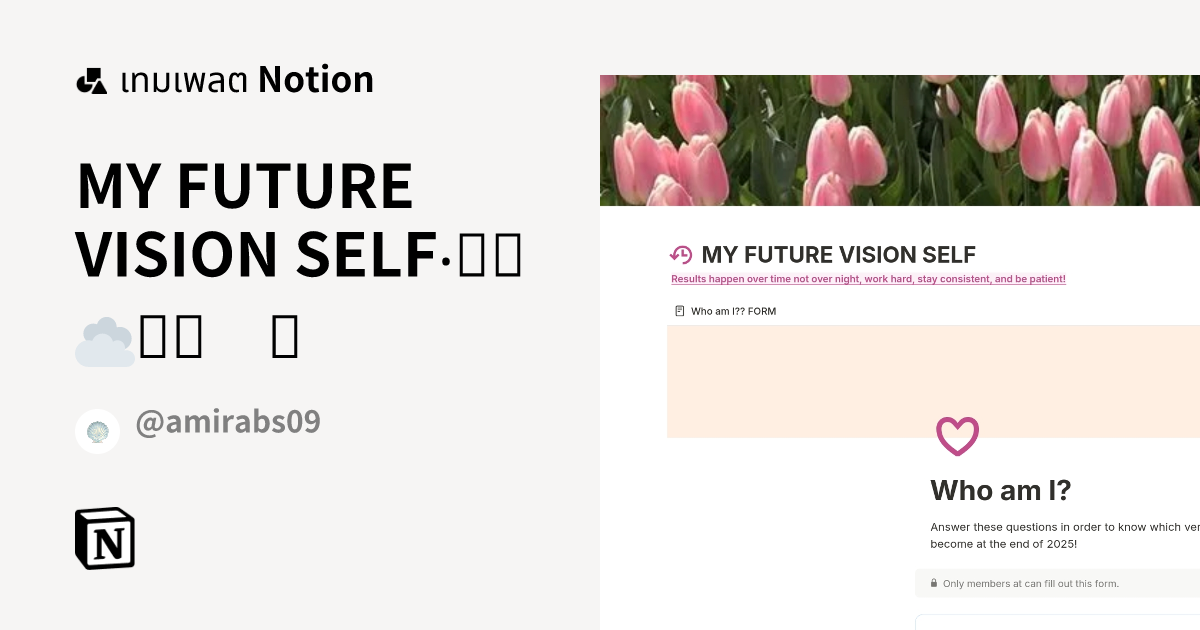This screenshot has width=1200, height=630.
Task: Click the MY FUTURE VISION SELF page heading
Action: click(x=838, y=255)
